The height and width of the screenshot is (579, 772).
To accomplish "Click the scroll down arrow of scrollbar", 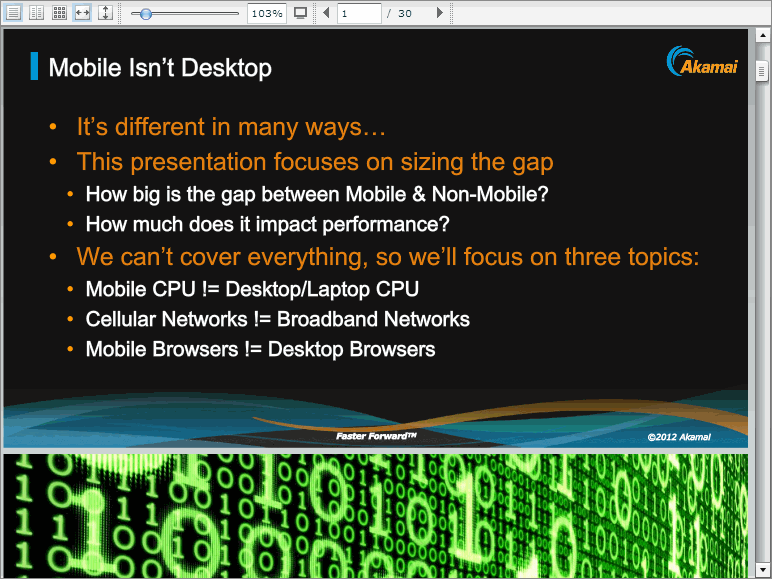I will pos(762,570).
